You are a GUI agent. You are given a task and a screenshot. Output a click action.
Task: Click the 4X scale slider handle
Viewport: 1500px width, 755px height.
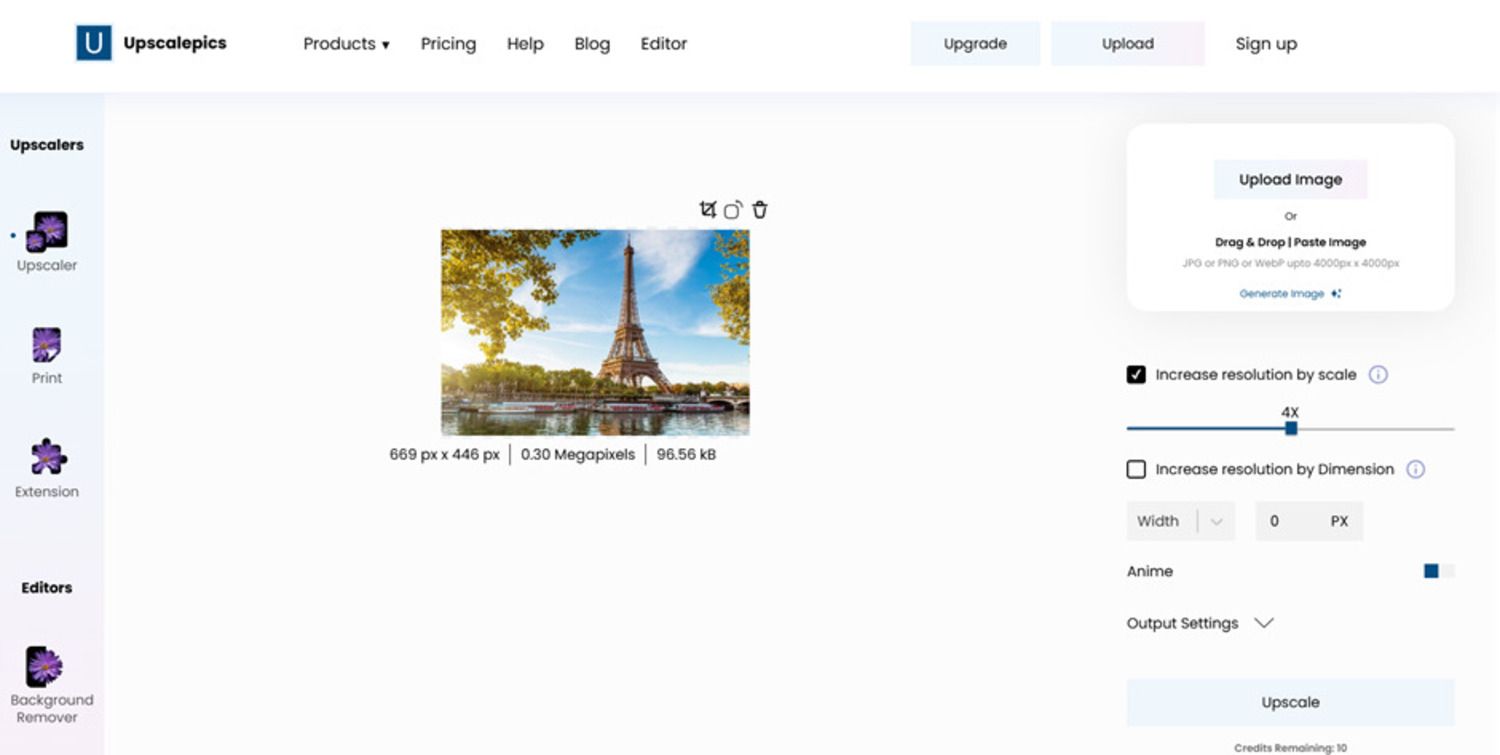point(1291,428)
